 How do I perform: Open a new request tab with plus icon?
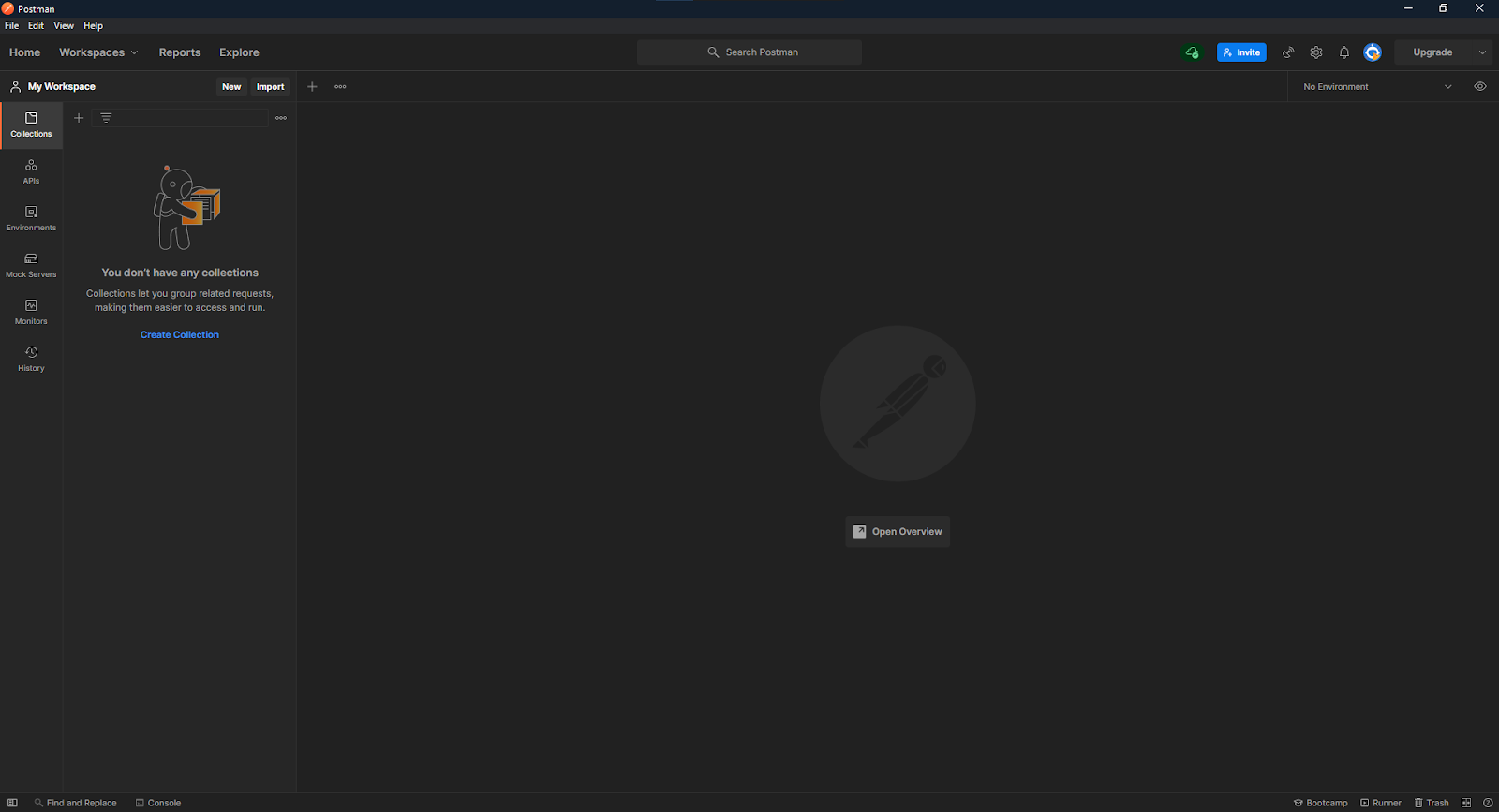312,87
